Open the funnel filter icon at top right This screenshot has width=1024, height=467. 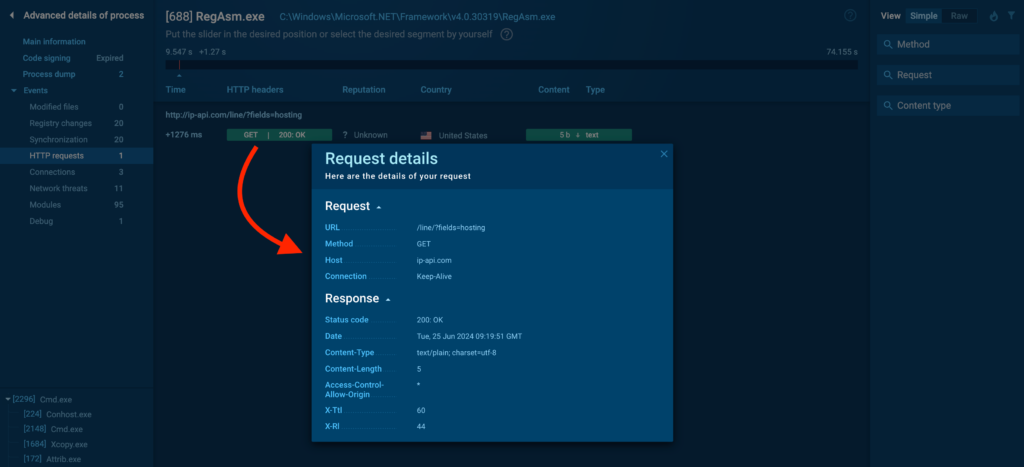(x=1010, y=16)
